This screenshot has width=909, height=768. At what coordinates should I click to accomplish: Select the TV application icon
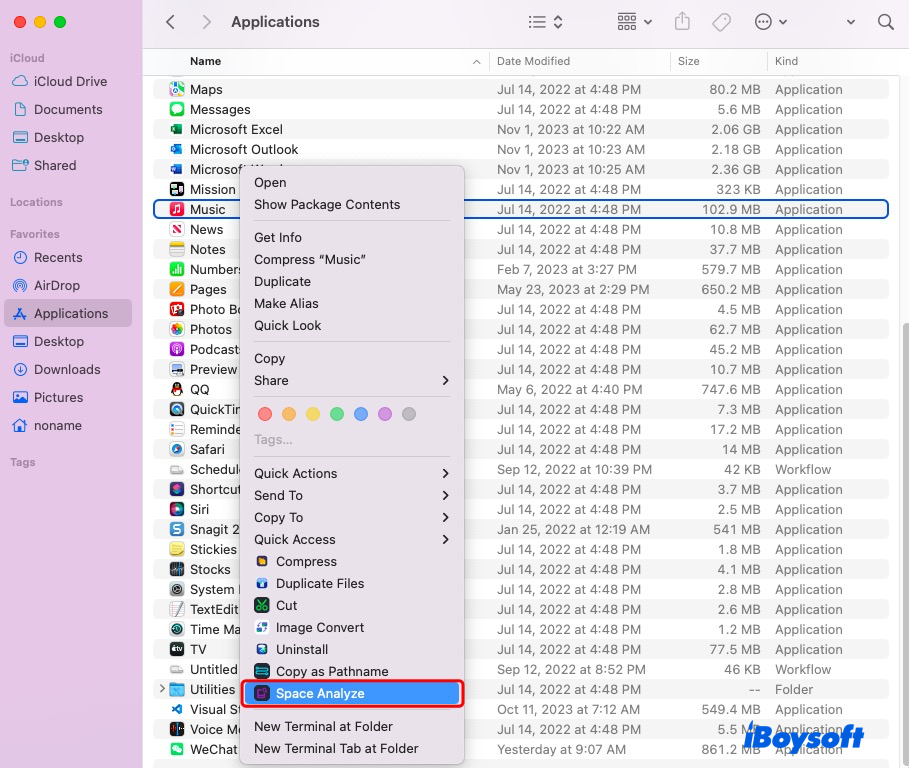(x=176, y=649)
